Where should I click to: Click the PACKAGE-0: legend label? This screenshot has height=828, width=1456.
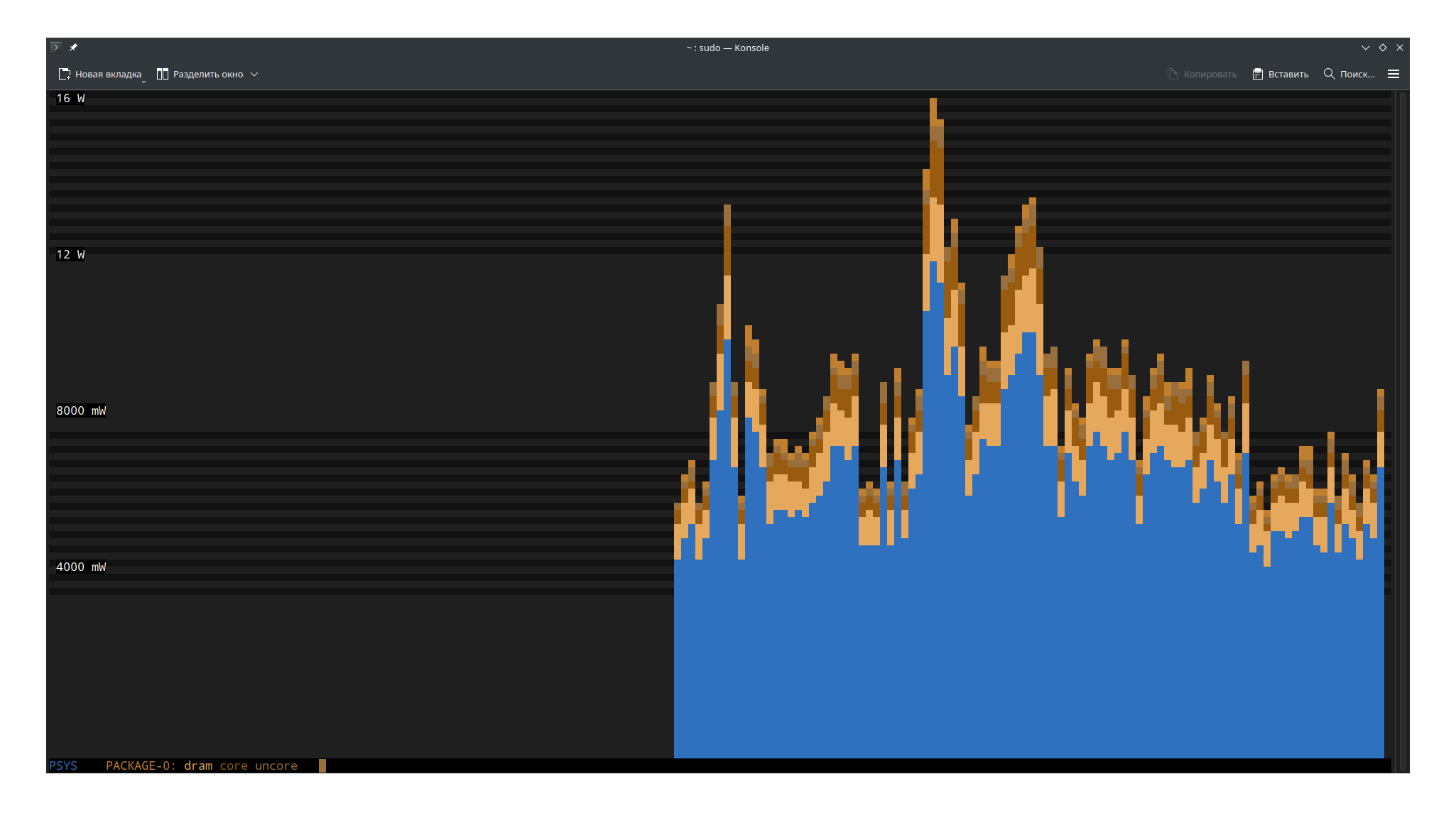[x=141, y=766]
